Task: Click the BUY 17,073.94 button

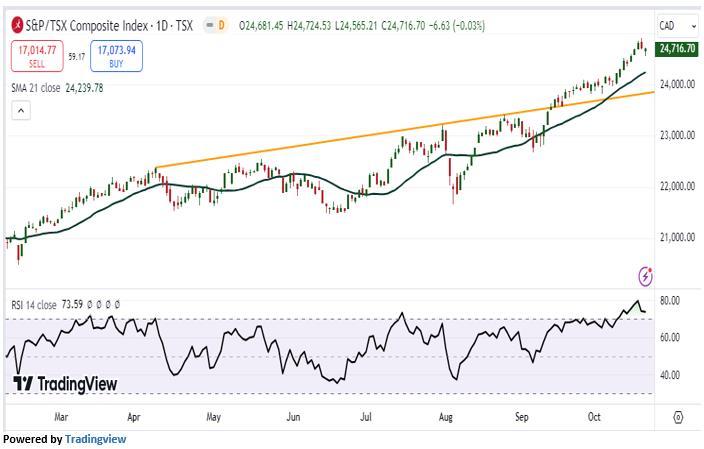Action: click(x=116, y=56)
